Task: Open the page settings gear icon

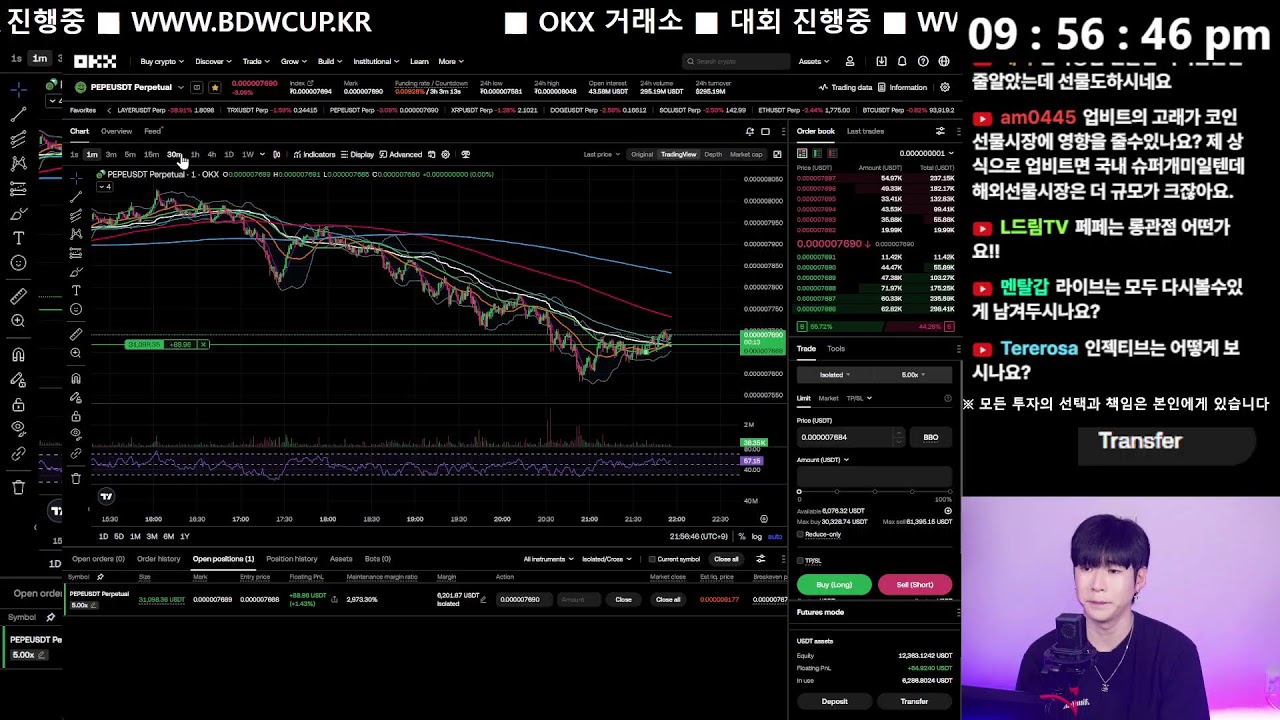Action: 945,87
